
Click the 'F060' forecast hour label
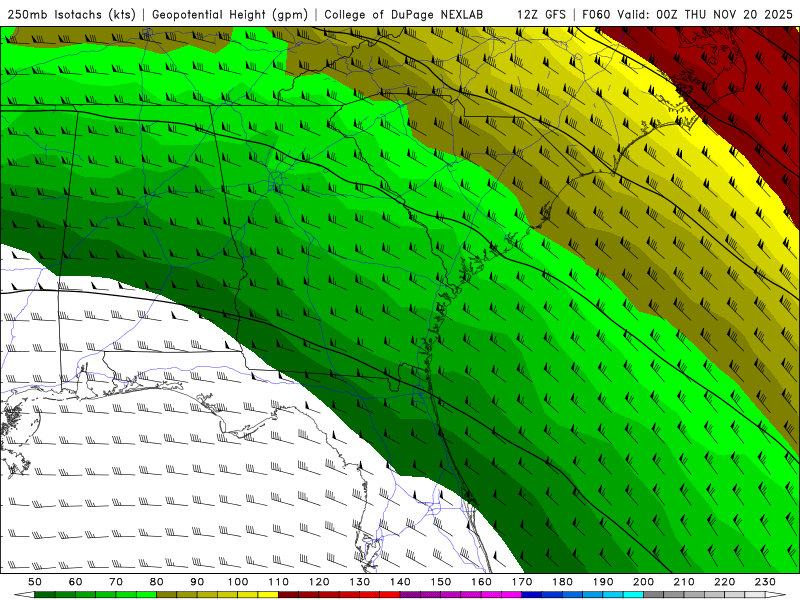click(x=596, y=14)
